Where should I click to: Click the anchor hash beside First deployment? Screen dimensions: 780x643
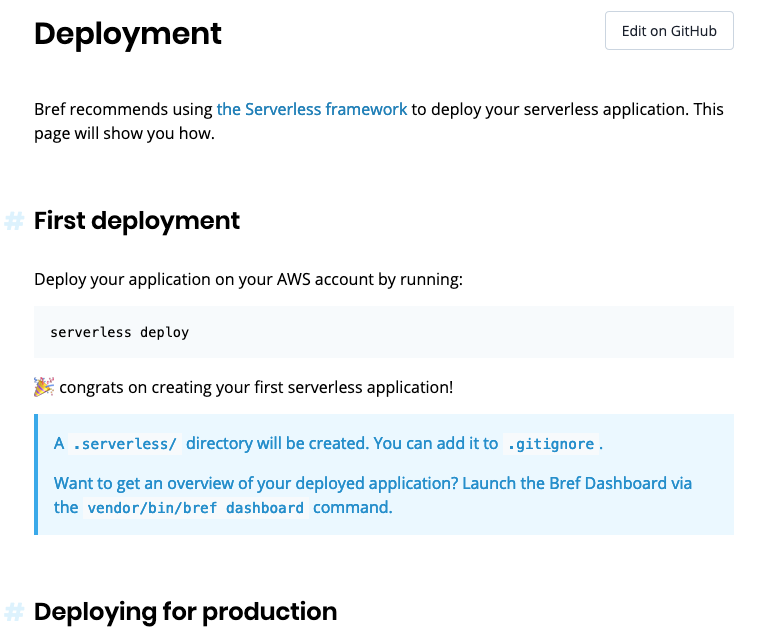point(14,221)
